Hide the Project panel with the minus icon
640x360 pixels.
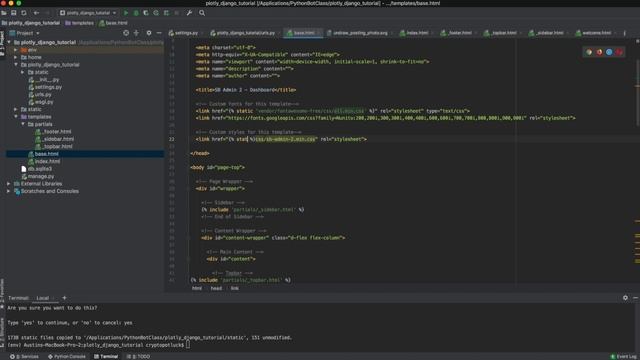click(x=159, y=33)
